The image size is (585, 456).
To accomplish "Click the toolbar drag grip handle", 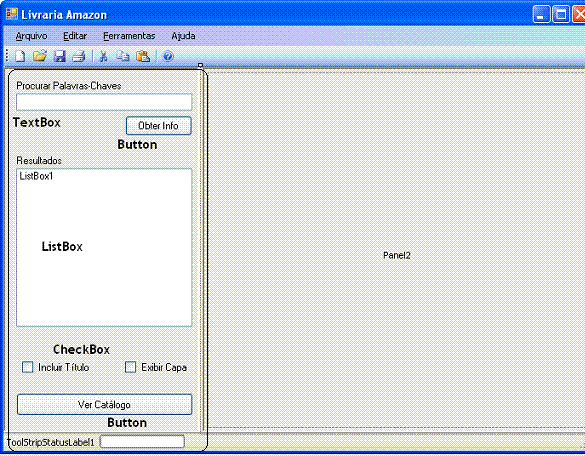I will [x=7, y=56].
